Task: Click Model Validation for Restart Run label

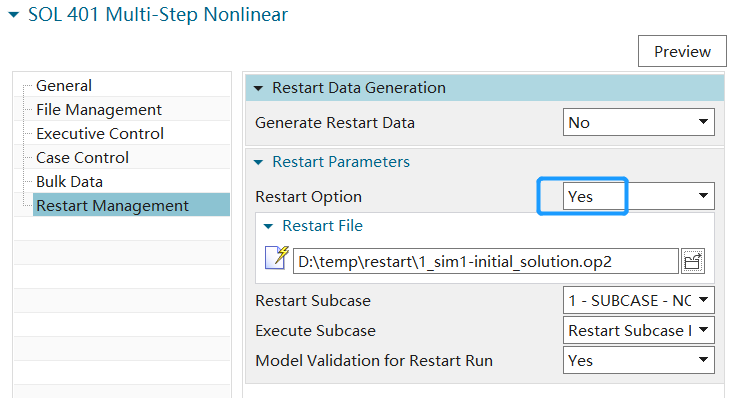Action: (374, 360)
